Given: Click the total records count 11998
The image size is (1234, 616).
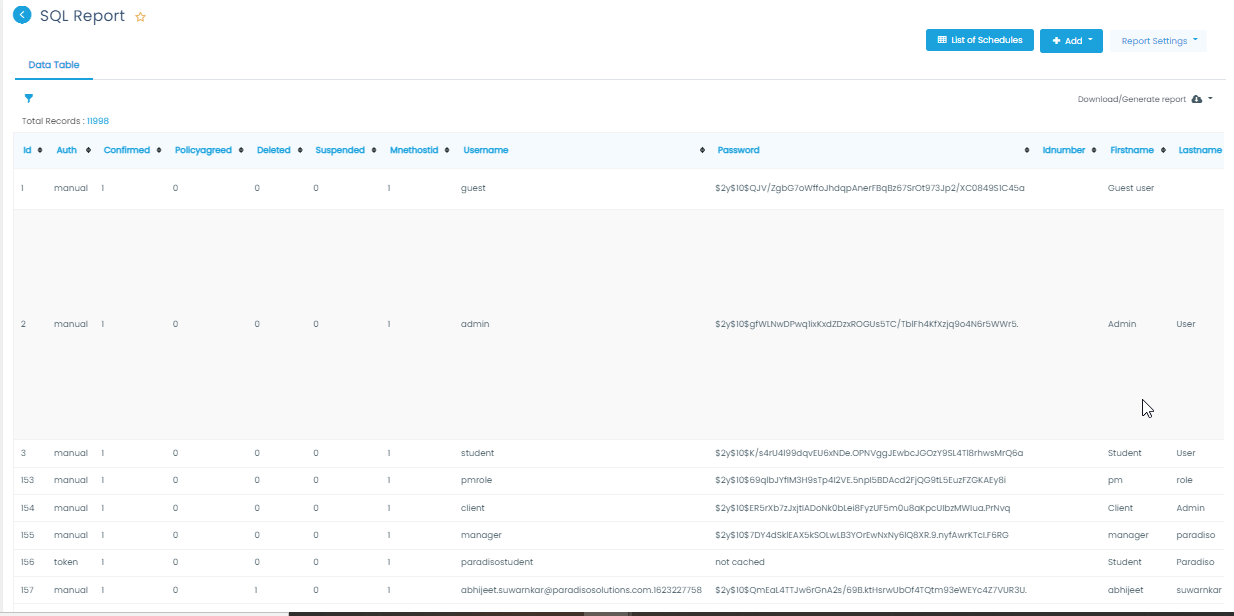Looking at the screenshot, I should (98, 121).
